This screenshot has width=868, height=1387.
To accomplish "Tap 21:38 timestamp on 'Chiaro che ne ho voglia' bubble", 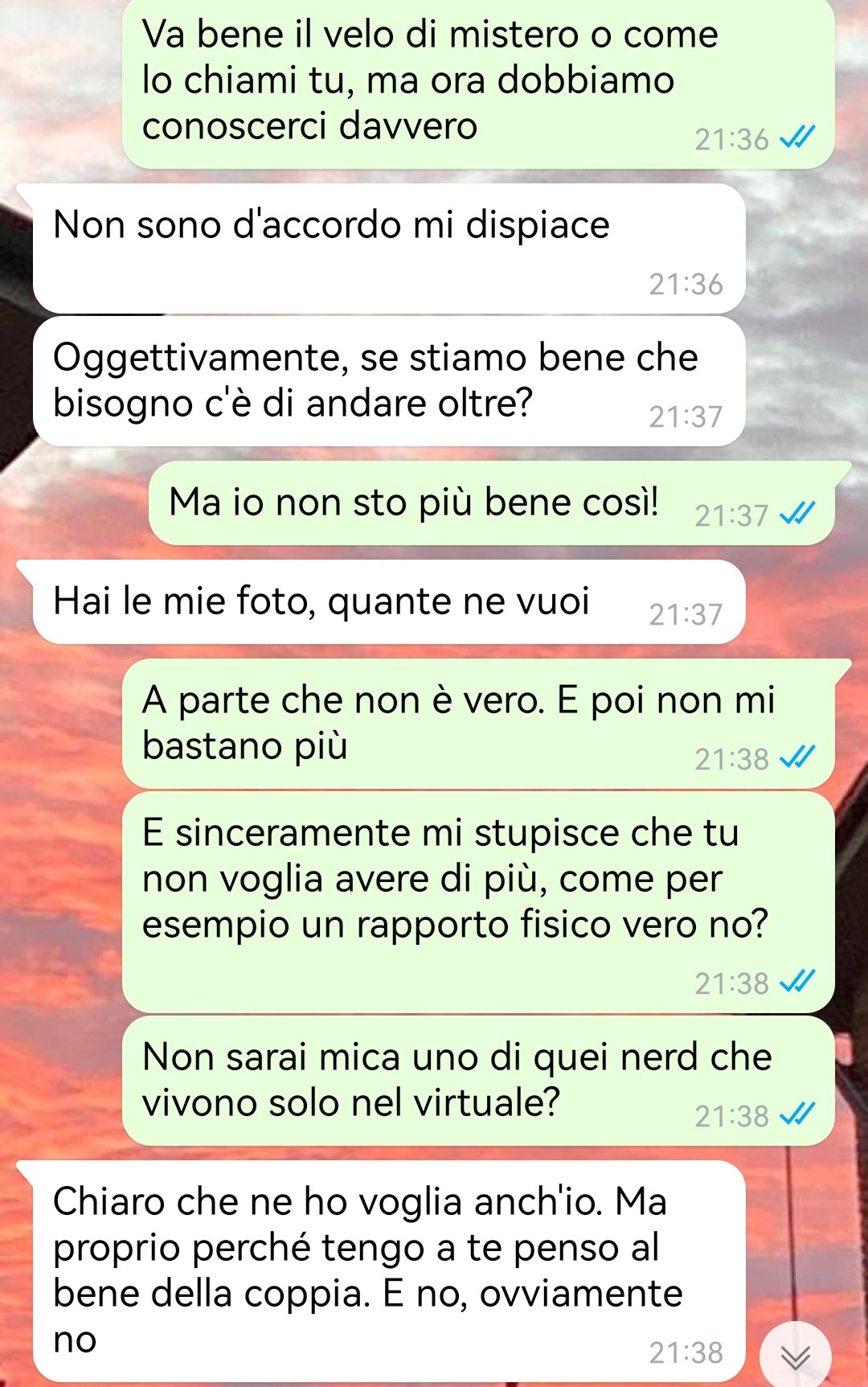I will click(x=686, y=1352).
